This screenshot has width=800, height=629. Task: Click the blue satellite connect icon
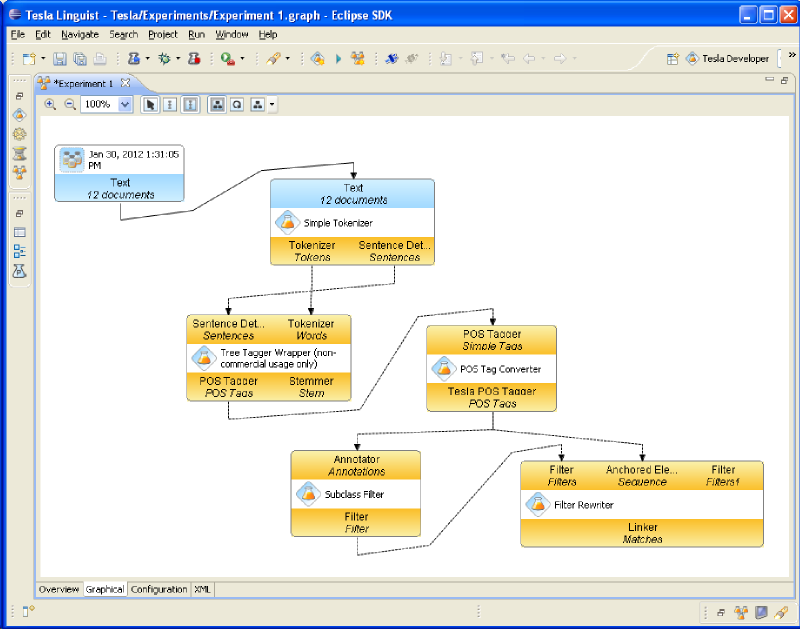(391, 59)
